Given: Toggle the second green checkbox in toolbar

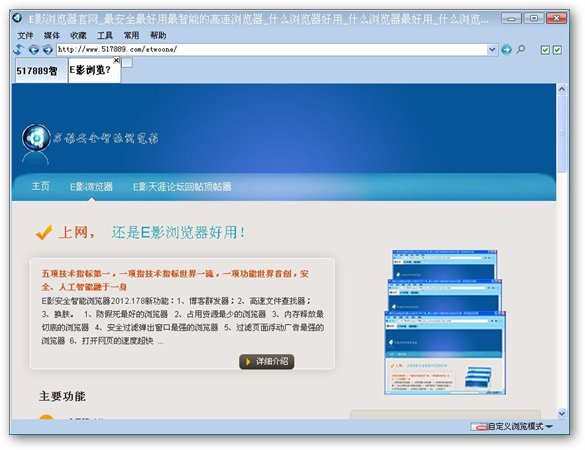Looking at the screenshot, I should coord(557,50).
